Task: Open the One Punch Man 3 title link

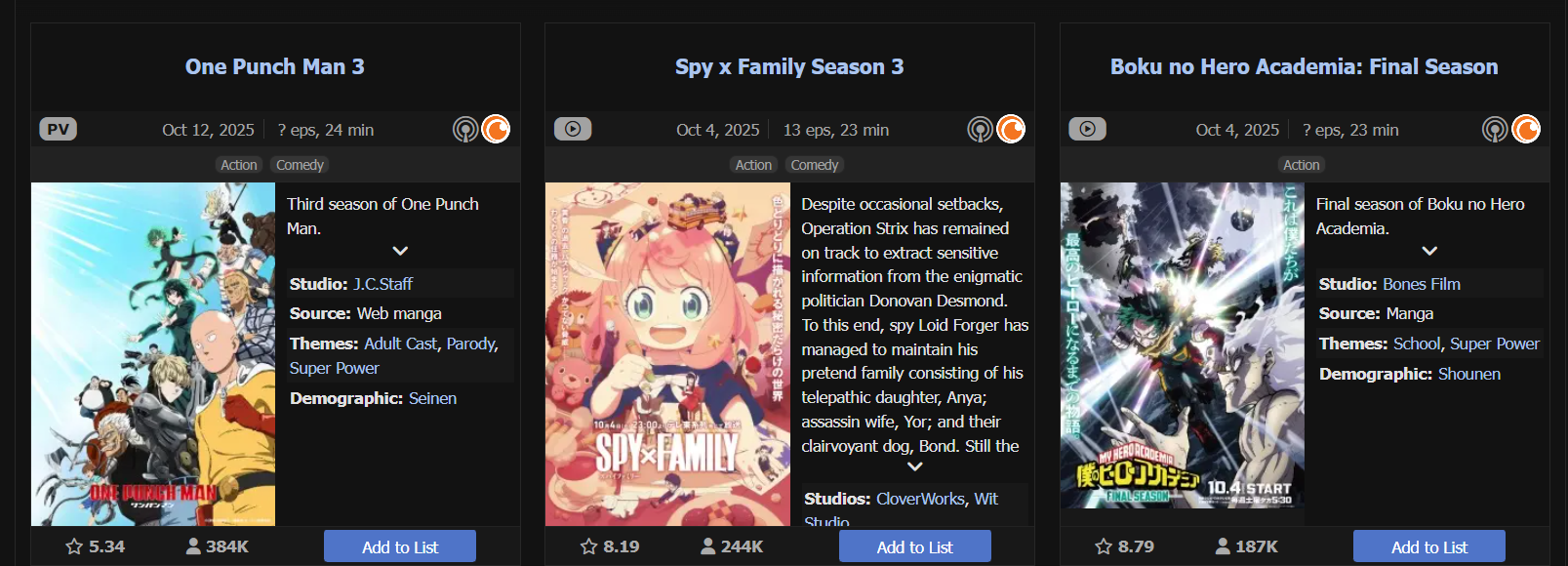Action: [275, 66]
